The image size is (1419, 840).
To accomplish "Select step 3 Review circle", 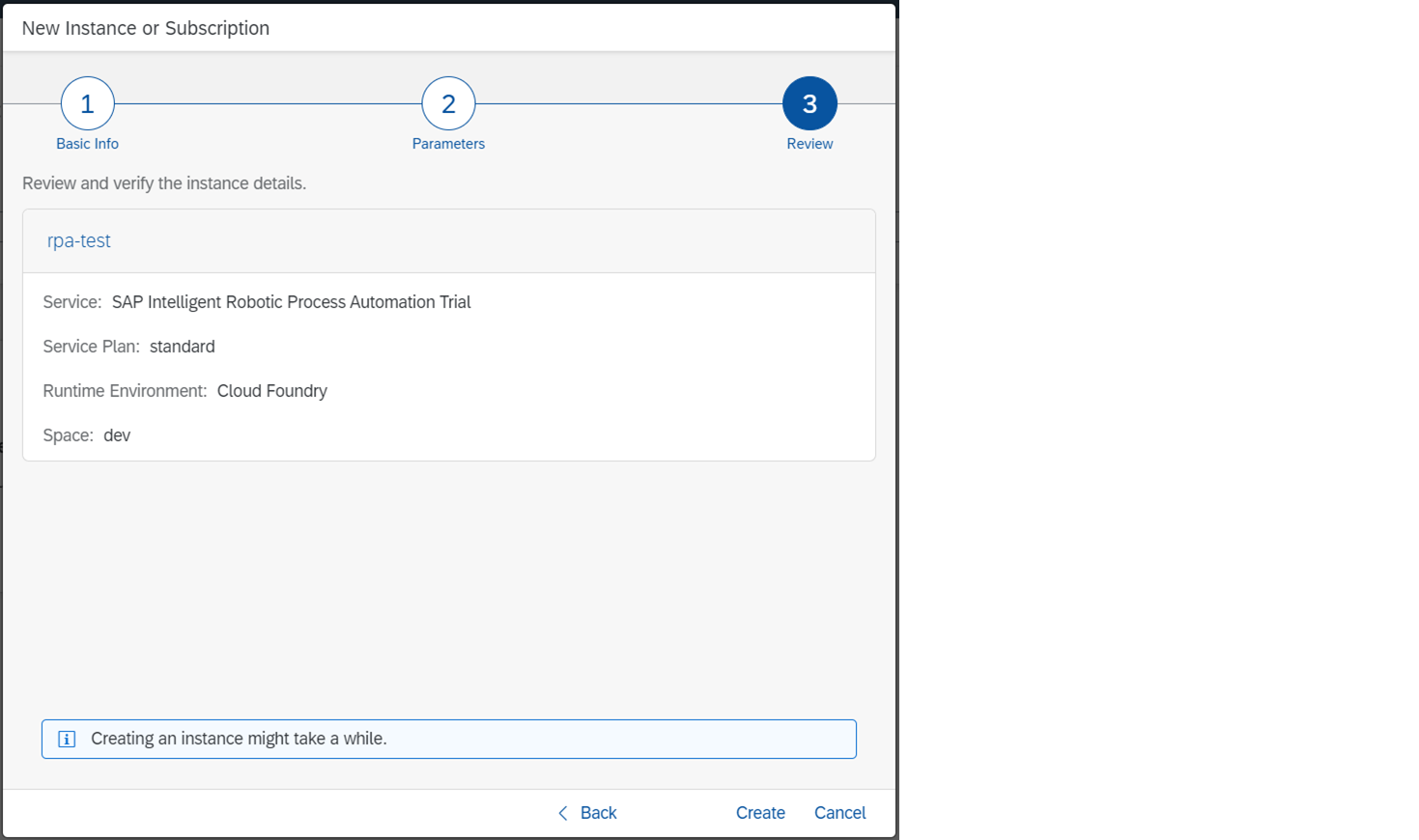I will coord(809,103).
